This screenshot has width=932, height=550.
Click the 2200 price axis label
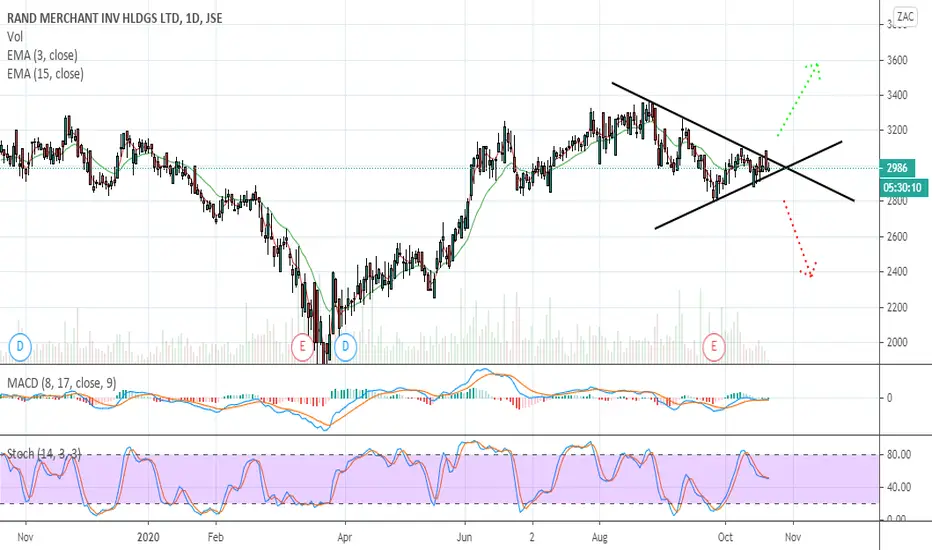click(x=897, y=307)
